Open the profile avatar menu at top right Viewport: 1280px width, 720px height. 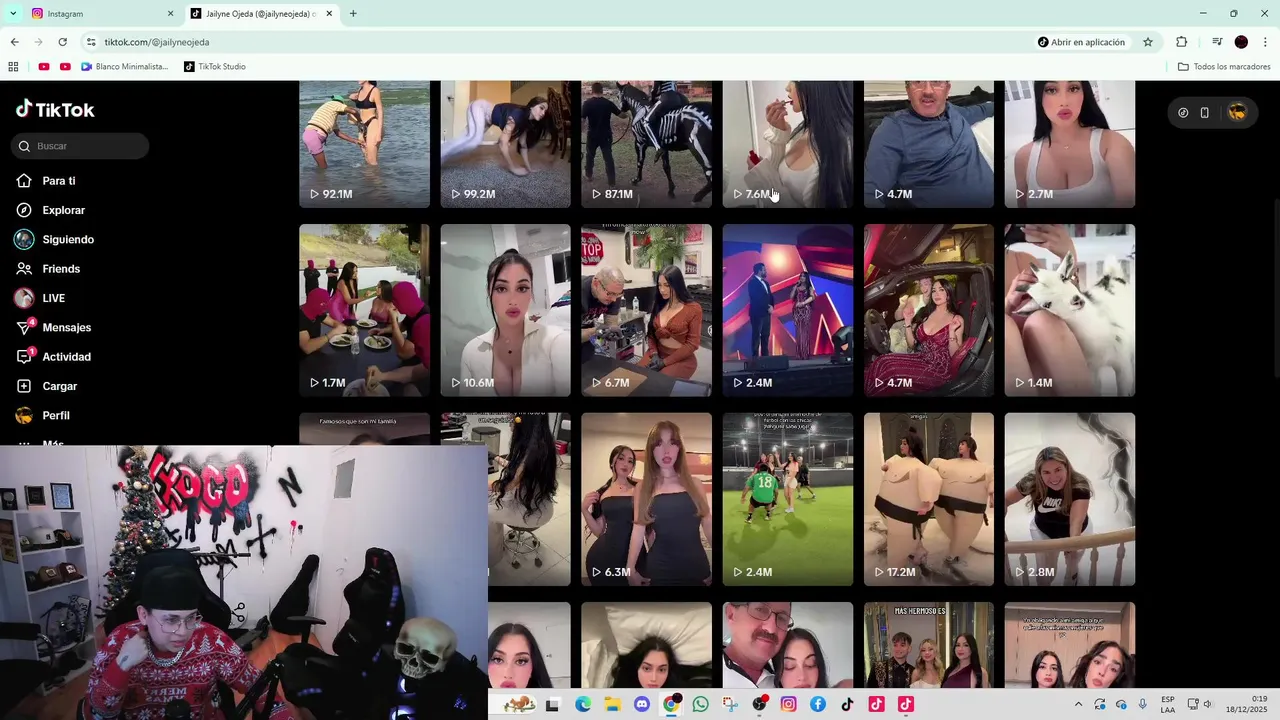1237,113
